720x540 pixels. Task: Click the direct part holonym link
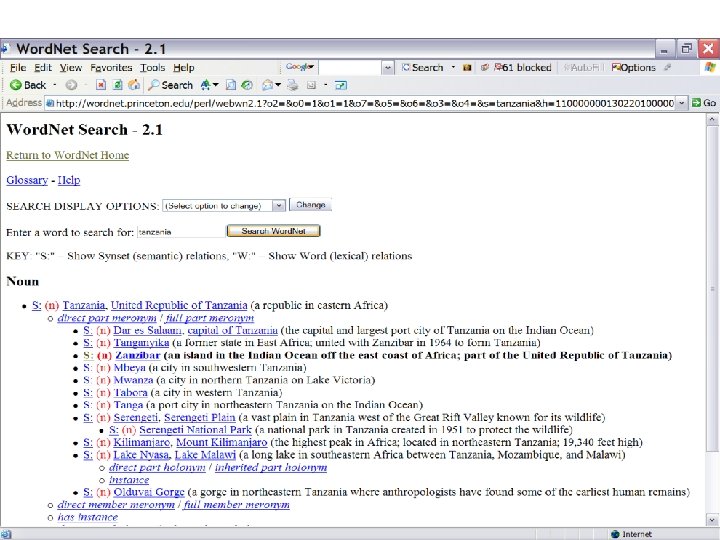point(157,467)
